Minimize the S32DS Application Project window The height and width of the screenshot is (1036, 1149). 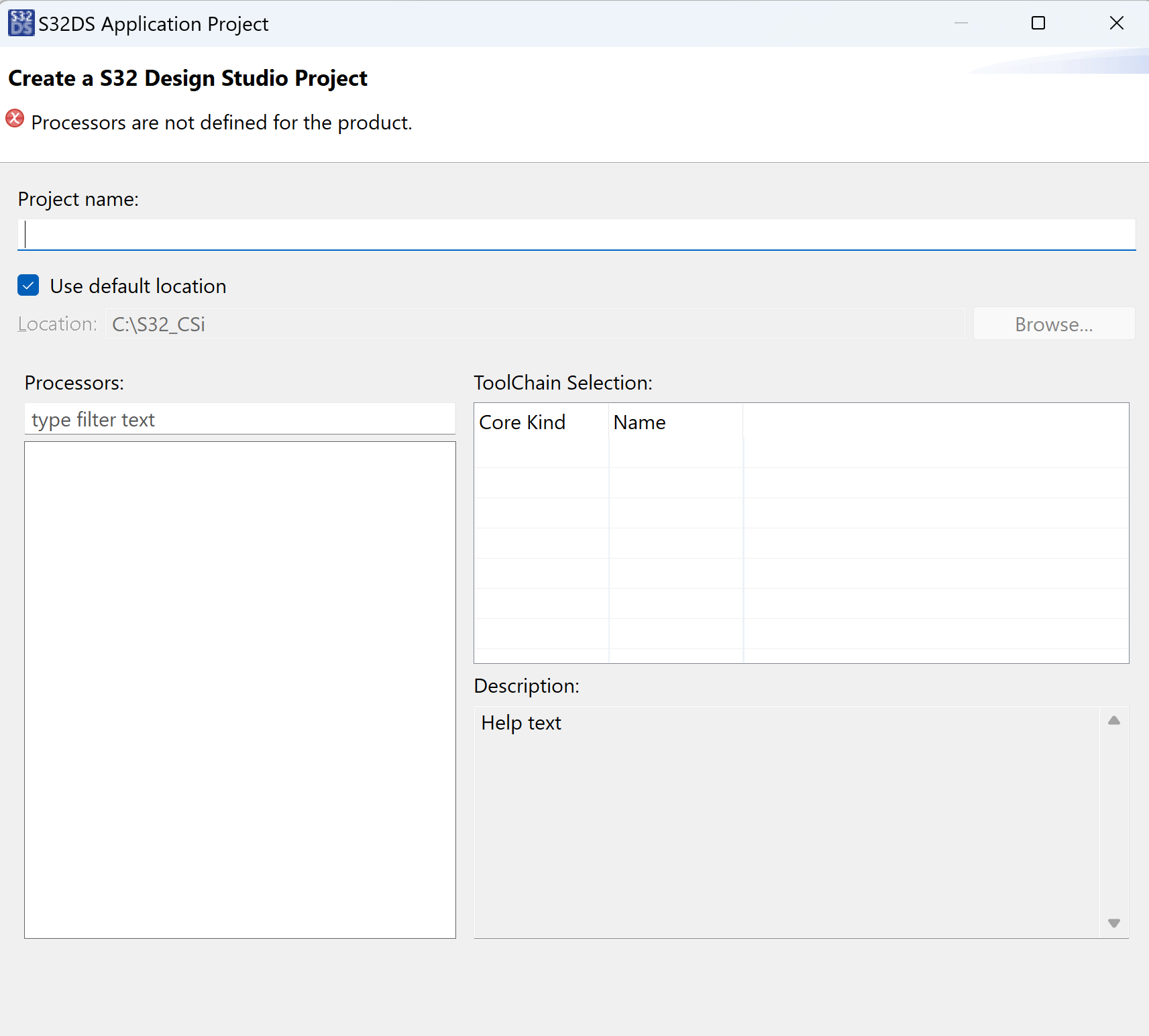click(x=961, y=23)
